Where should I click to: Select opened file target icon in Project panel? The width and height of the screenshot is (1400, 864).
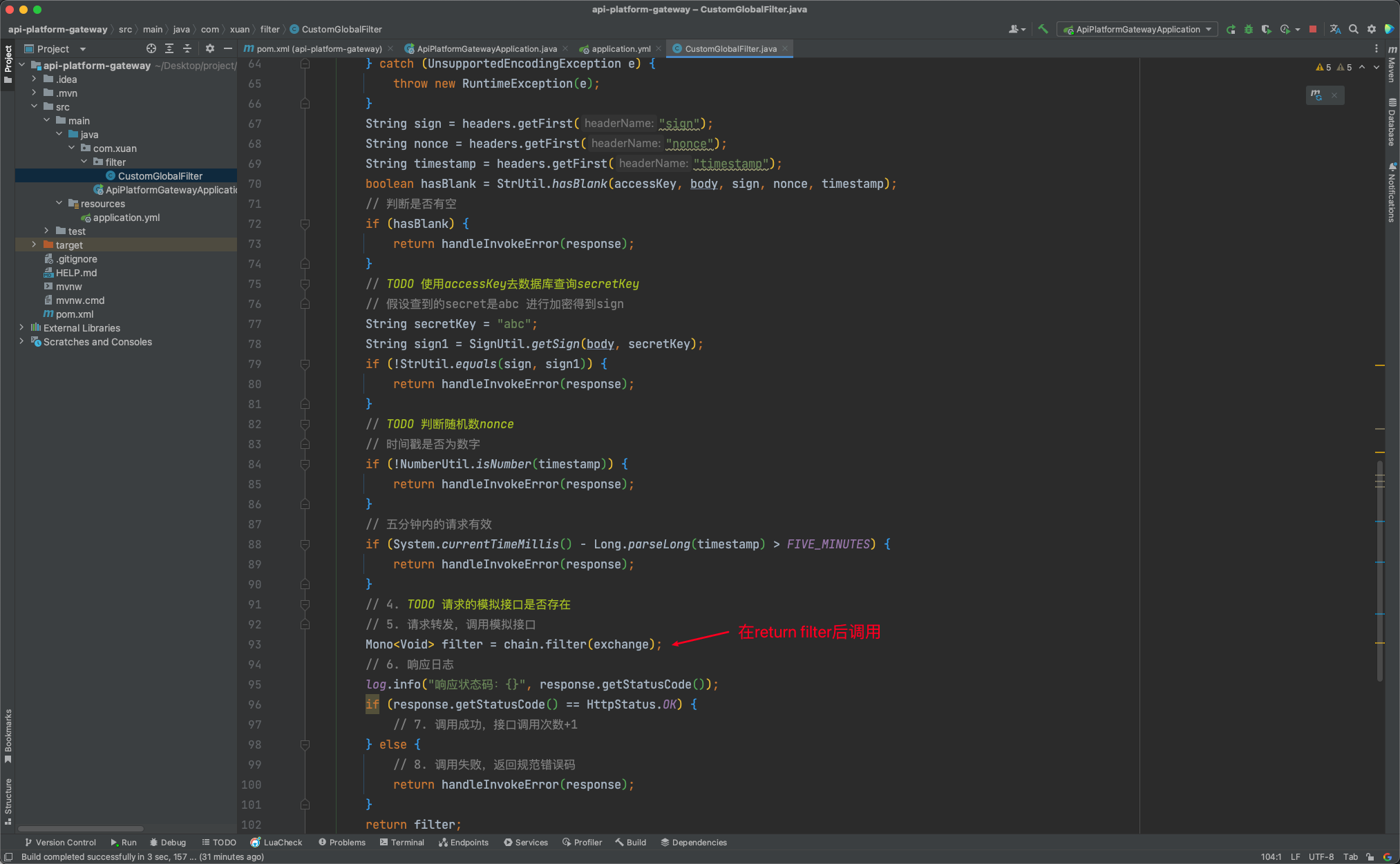(151, 48)
